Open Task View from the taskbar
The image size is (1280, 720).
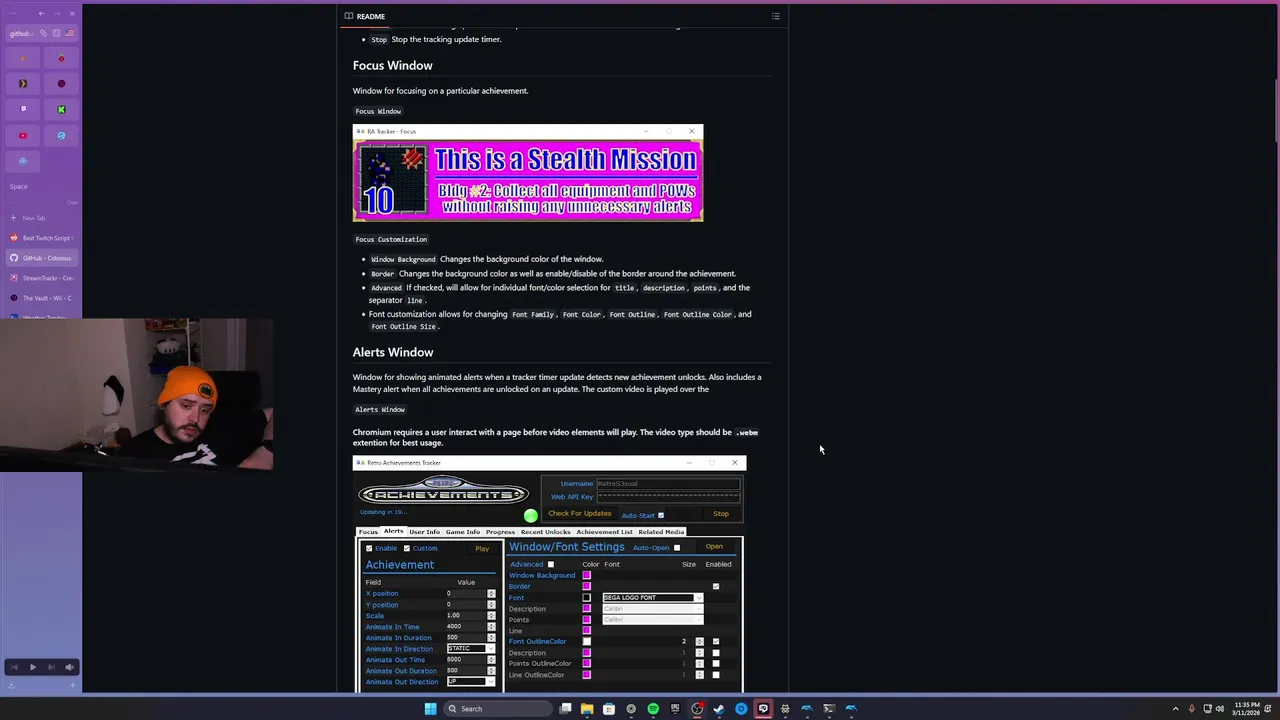565,708
